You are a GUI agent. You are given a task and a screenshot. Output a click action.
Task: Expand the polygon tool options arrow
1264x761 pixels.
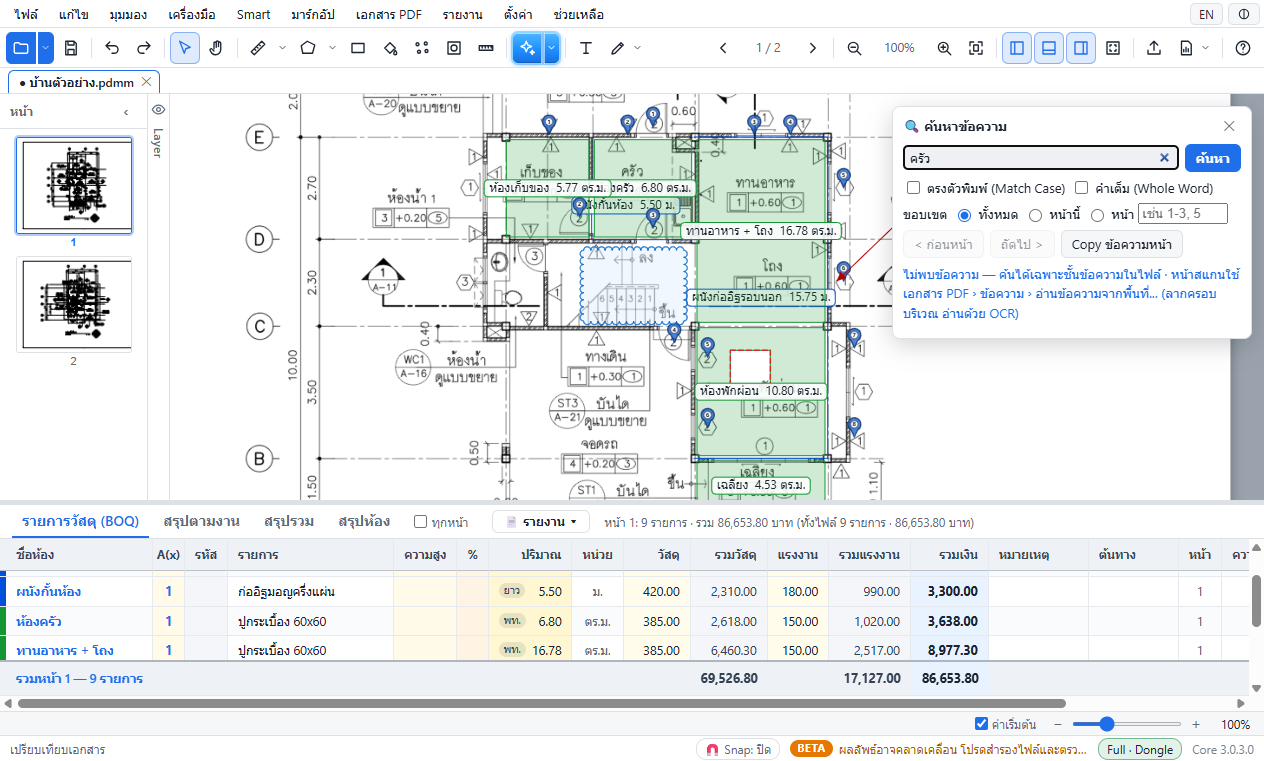pyautogui.click(x=333, y=48)
